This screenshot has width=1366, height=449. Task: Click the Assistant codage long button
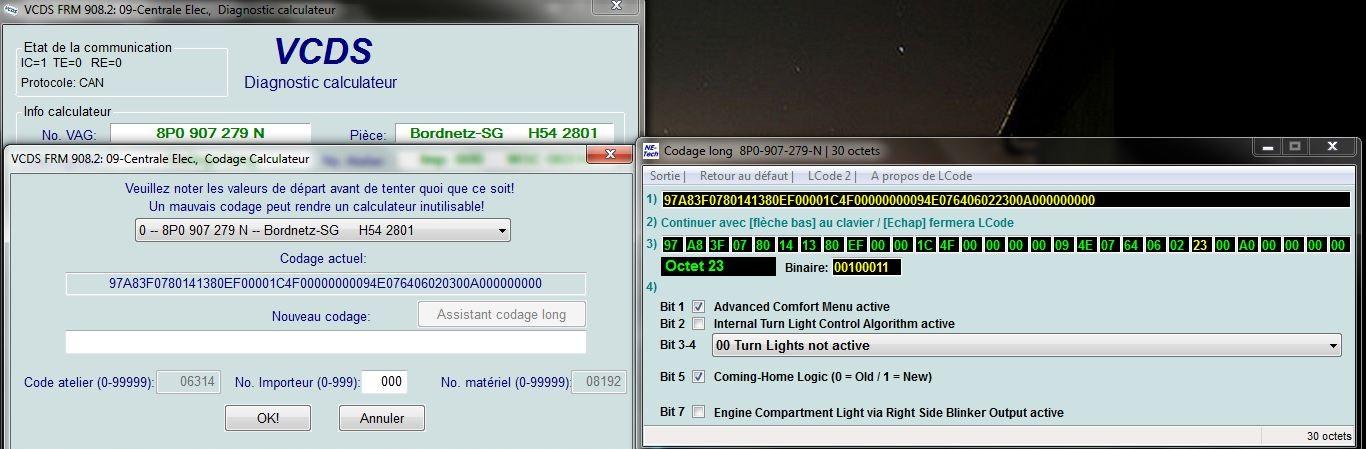click(501, 314)
